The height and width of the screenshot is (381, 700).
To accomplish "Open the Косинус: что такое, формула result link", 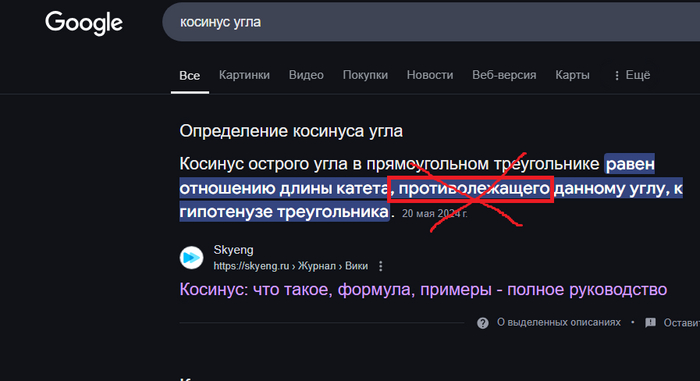I will (423, 289).
